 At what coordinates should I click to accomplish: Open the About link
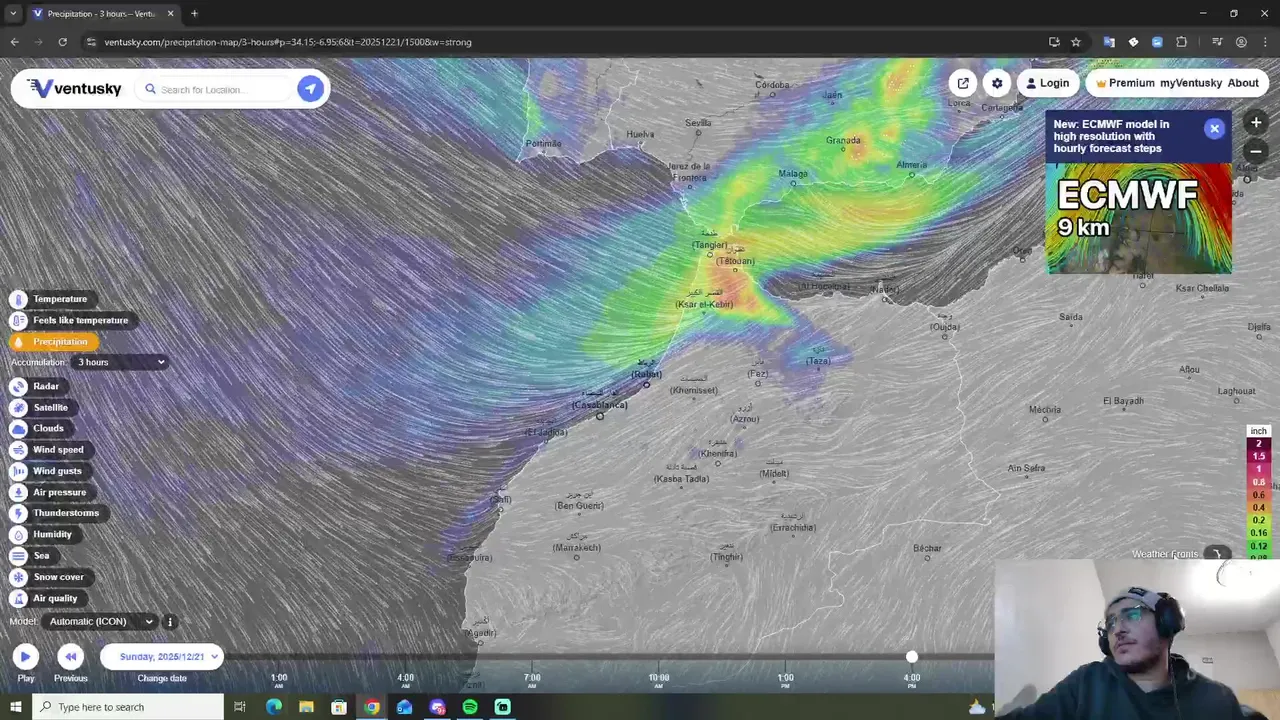click(1243, 83)
